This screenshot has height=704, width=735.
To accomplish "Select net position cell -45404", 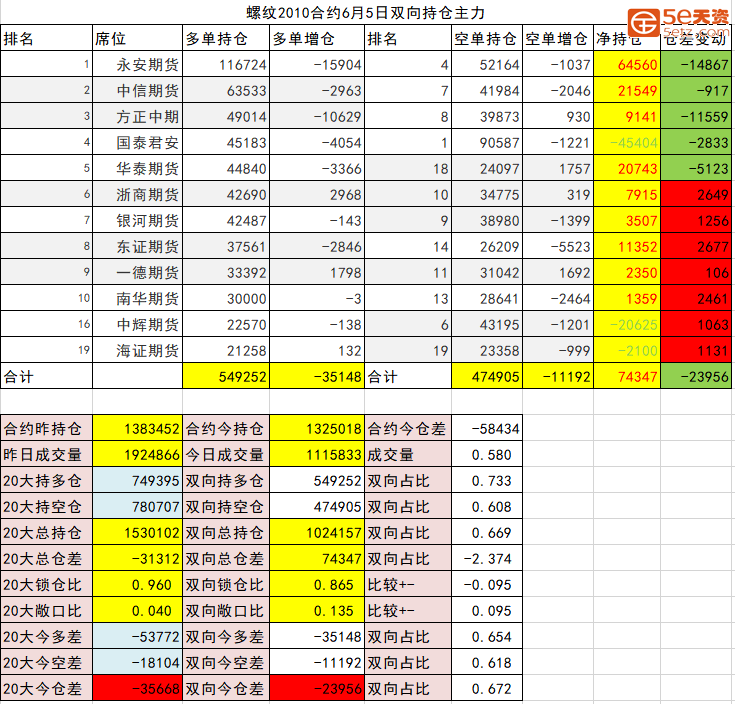I will point(627,142).
